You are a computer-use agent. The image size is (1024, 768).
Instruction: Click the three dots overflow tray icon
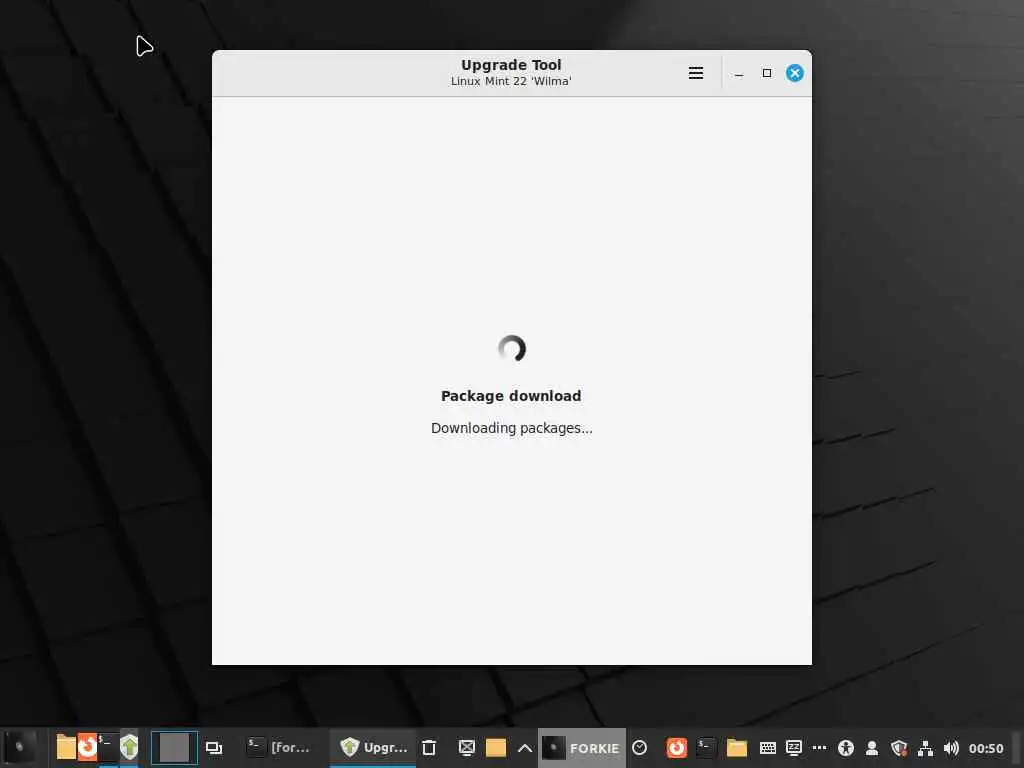820,748
